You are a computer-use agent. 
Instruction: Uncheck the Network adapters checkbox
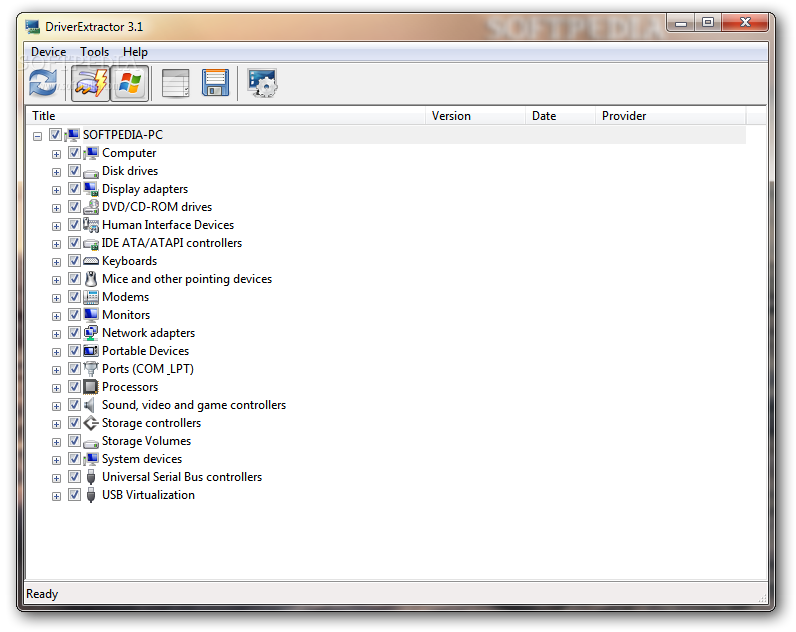pyautogui.click(x=74, y=332)
